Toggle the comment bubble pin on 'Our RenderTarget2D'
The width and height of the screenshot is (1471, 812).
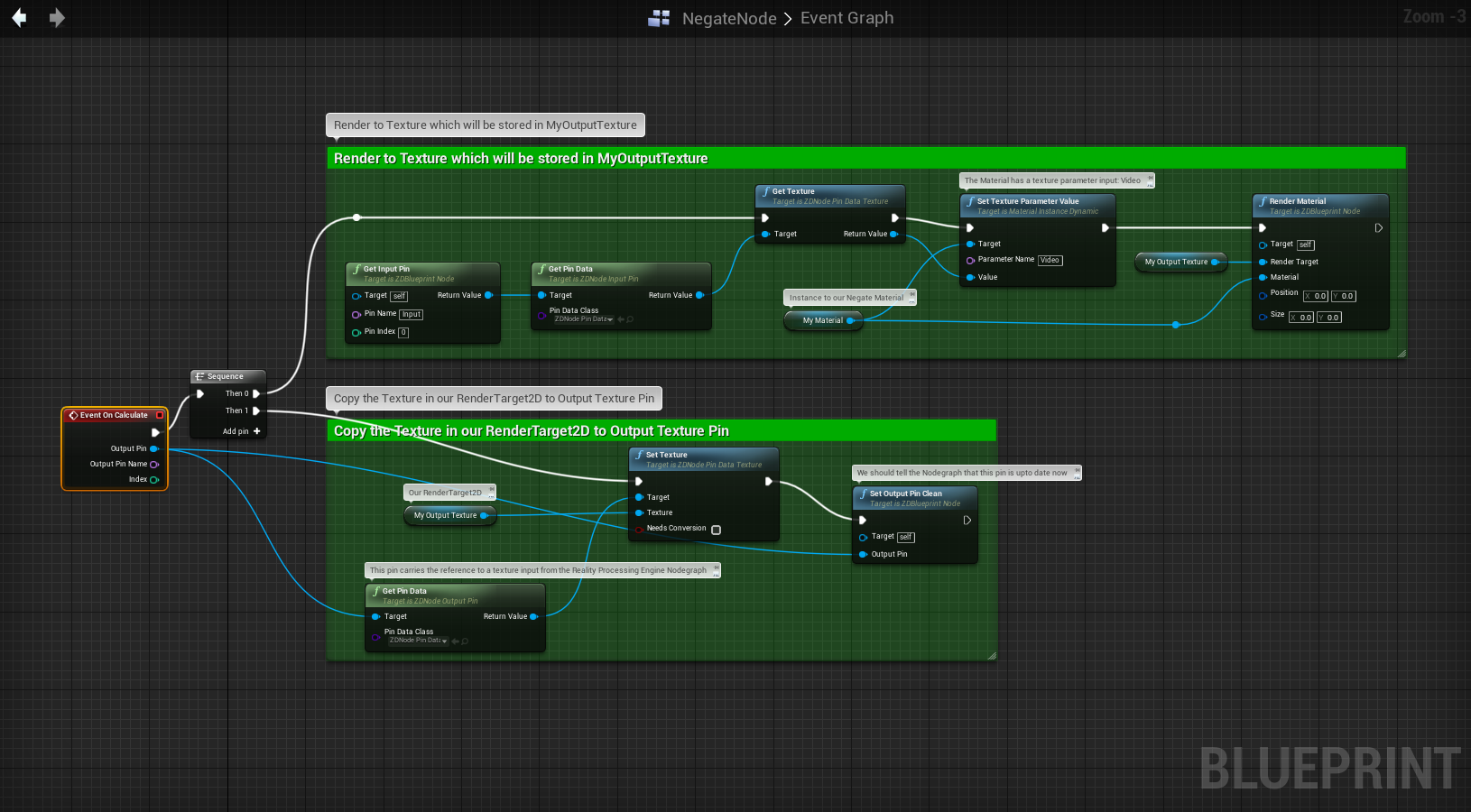coord(492,490)
